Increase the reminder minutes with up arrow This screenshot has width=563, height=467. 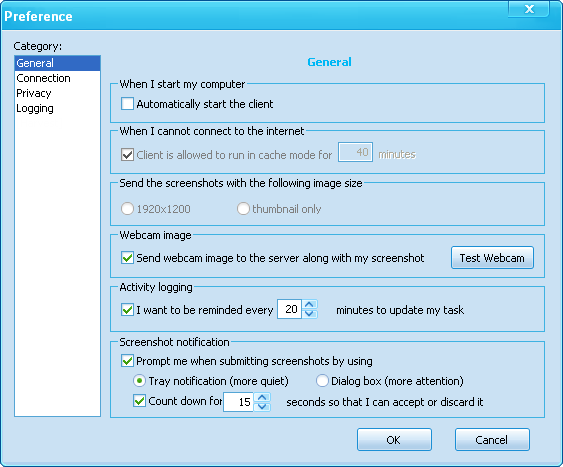coord(310,304)
